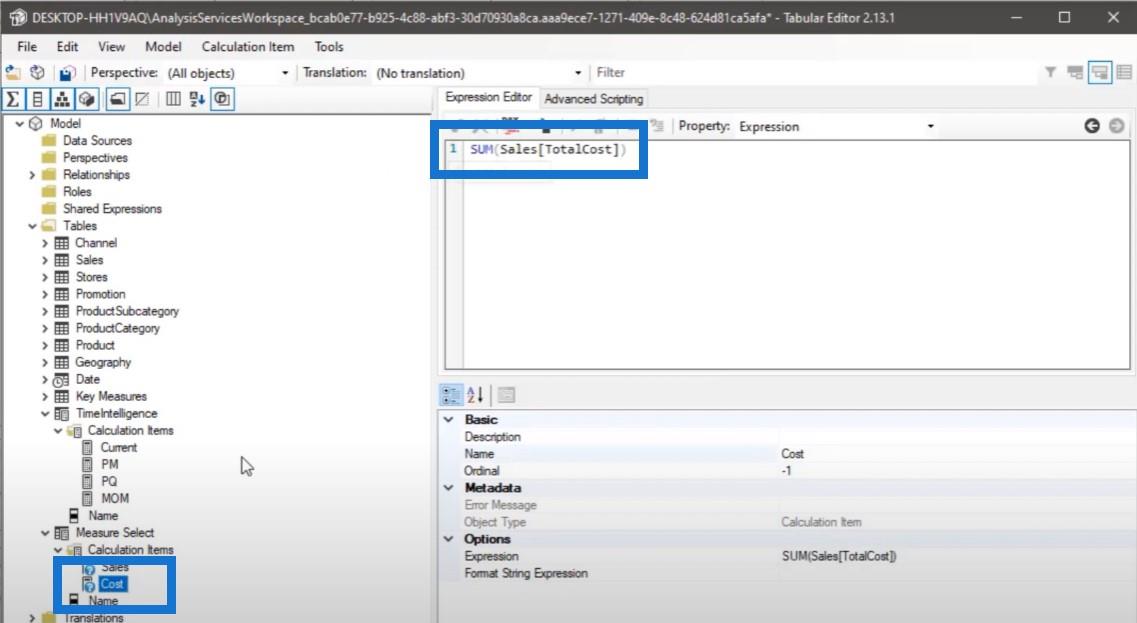Open the View menu
Image resolution: width=1137 pixels, height=623 pixels.
111,46
